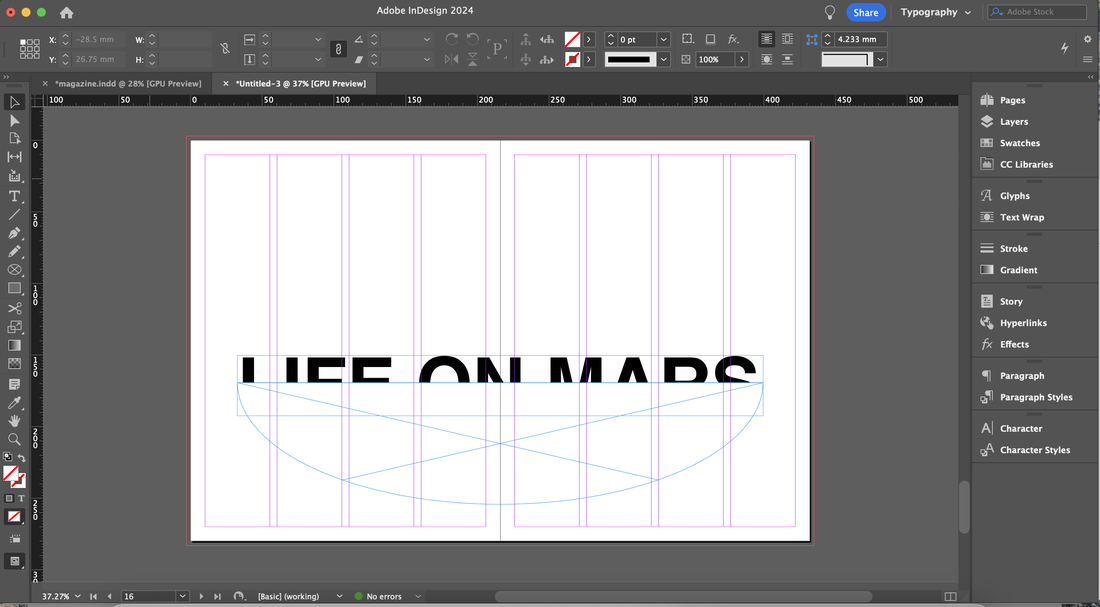Image resolution: width=1100 pixels, height=607 pixels.
Task: Click the Apply None swatch in toolbox
Action: [x=14, y=516]
